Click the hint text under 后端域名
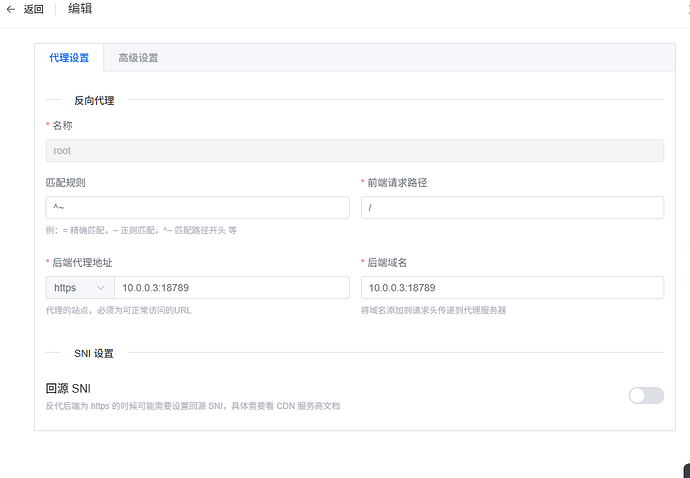The height and width of the screenshot is (478, 690). pos(433,310)
